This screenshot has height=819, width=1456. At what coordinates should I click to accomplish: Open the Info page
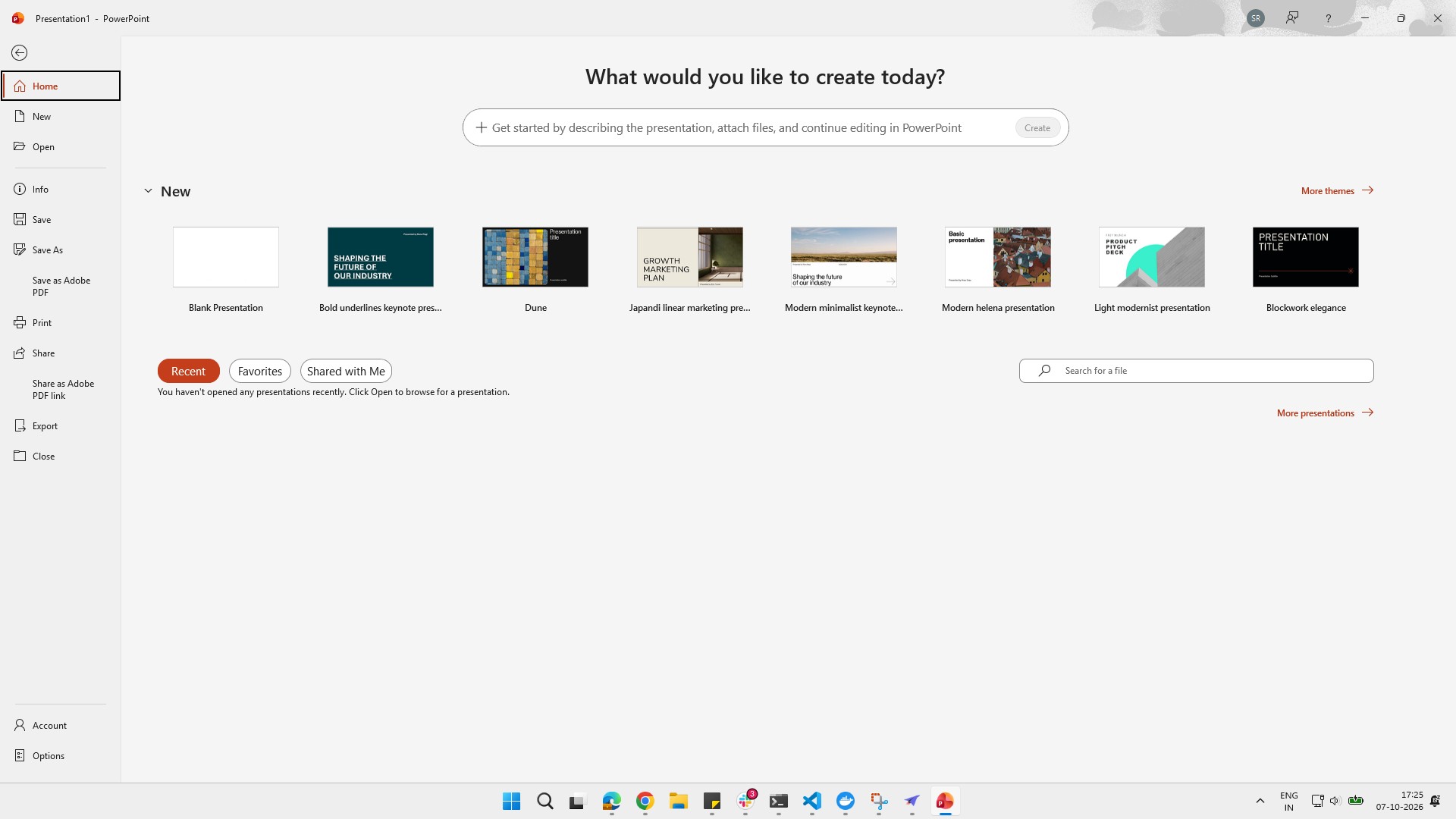61,189
